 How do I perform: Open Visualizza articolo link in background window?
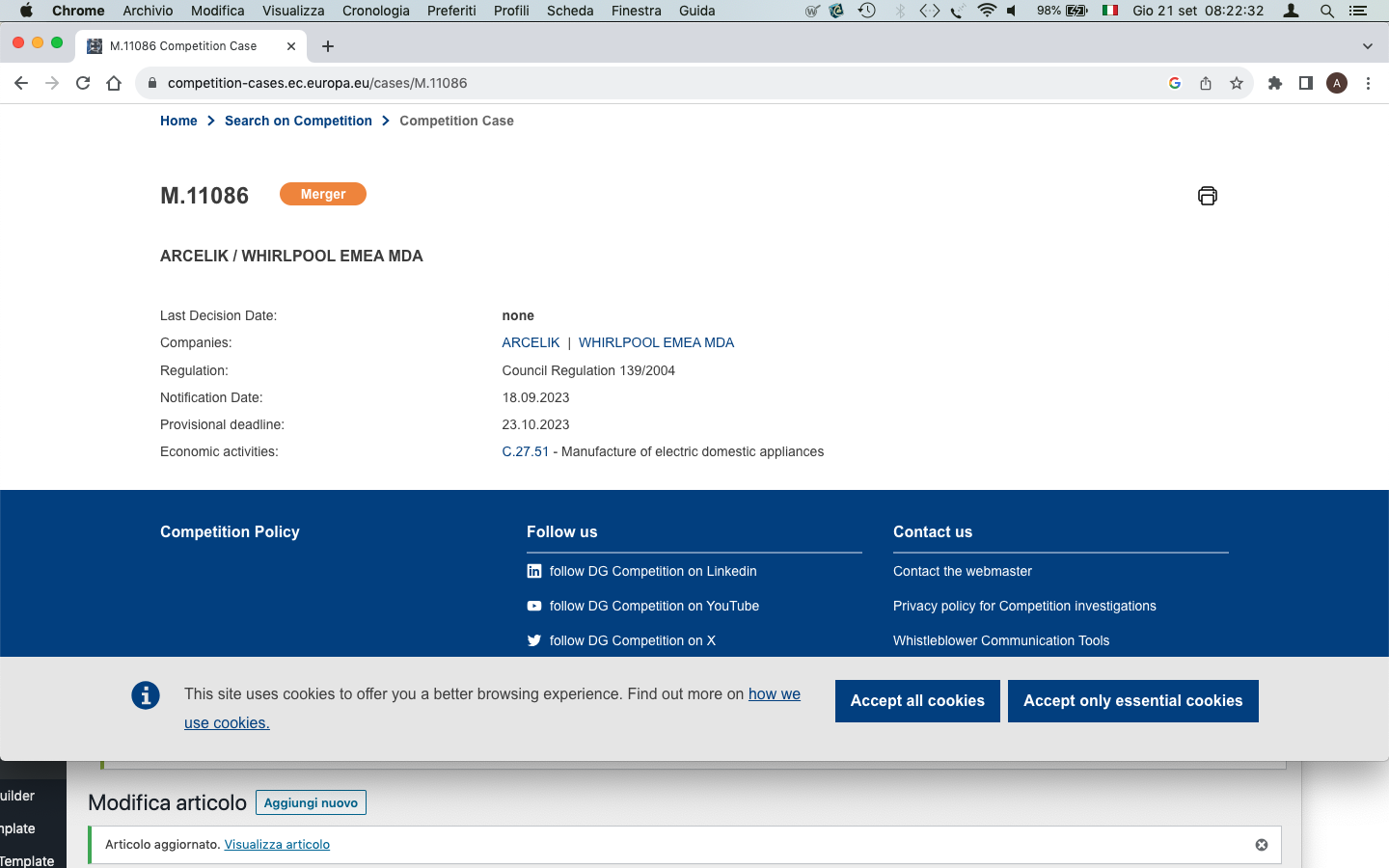(x=277, y=845)
